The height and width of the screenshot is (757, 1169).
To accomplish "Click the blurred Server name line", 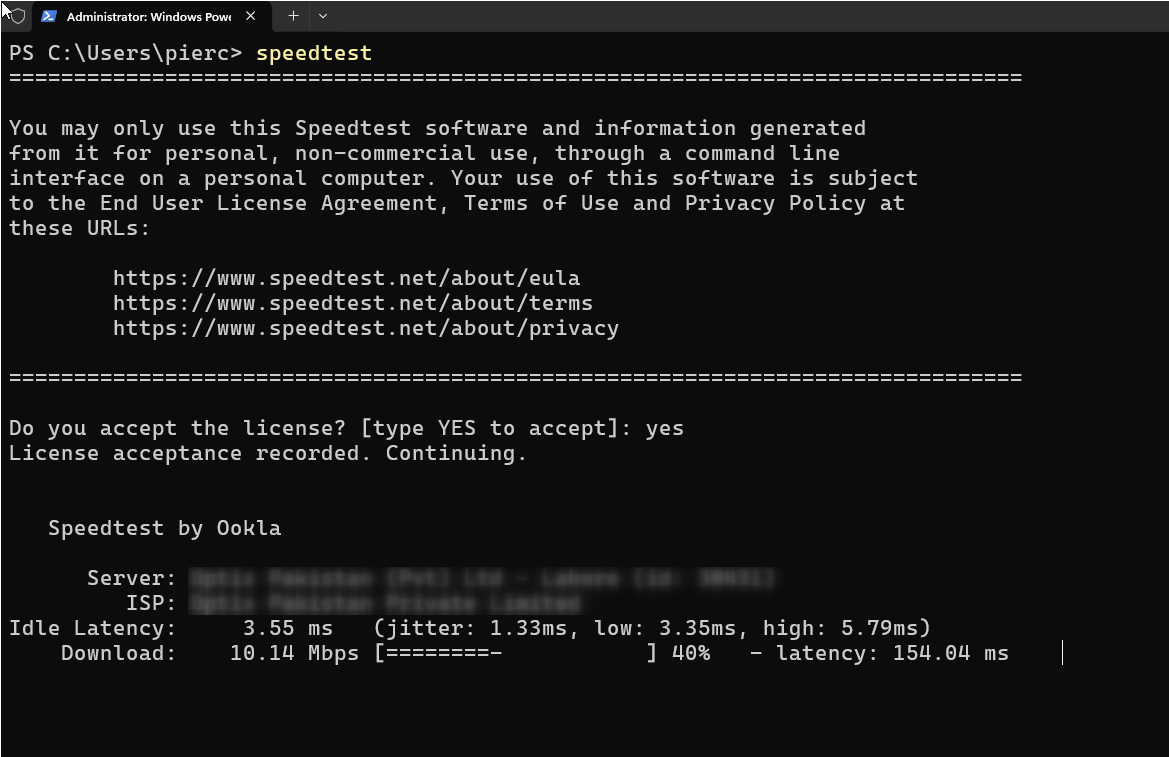I will 482,578.
